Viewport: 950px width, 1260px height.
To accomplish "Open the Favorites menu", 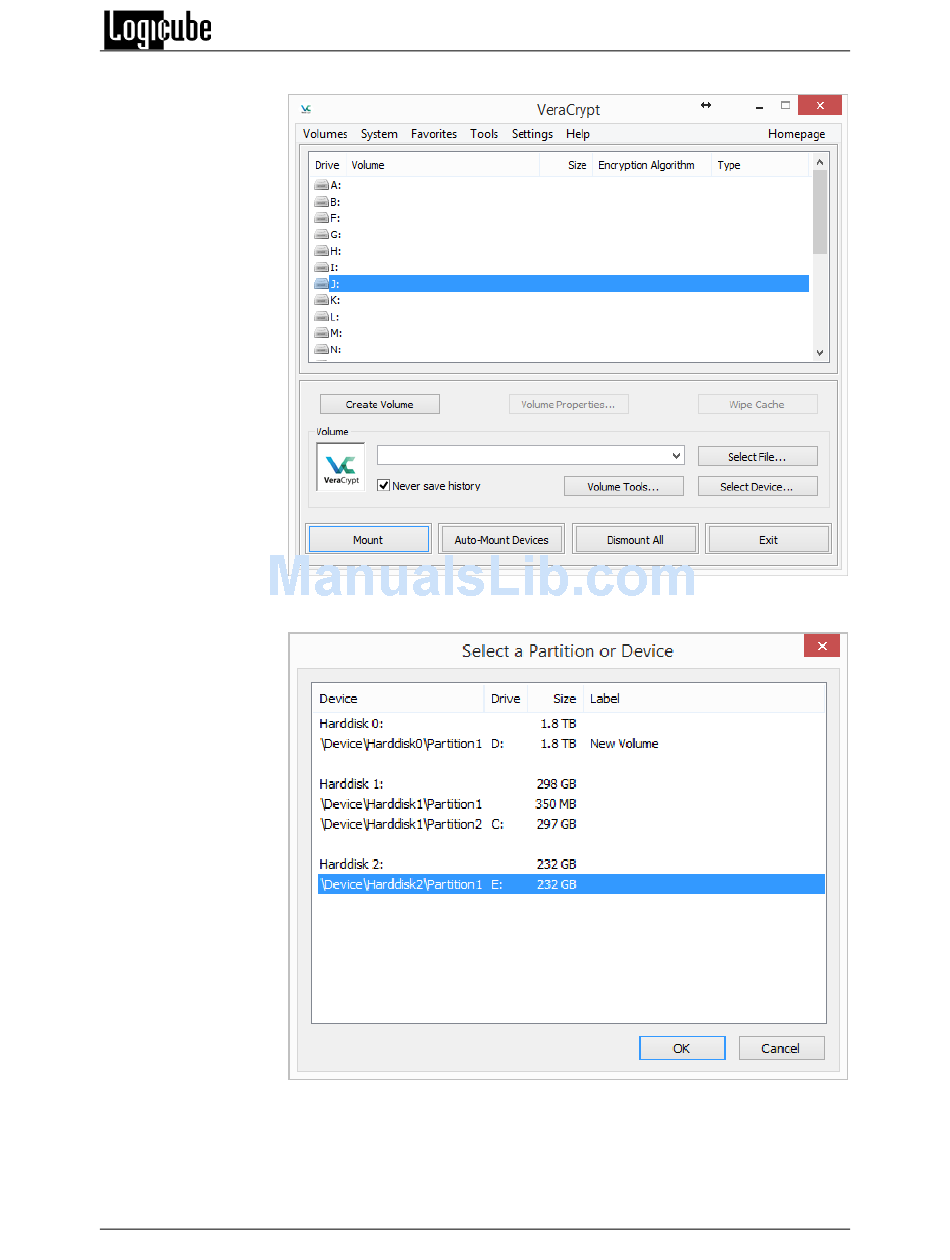I will [434, 134].
